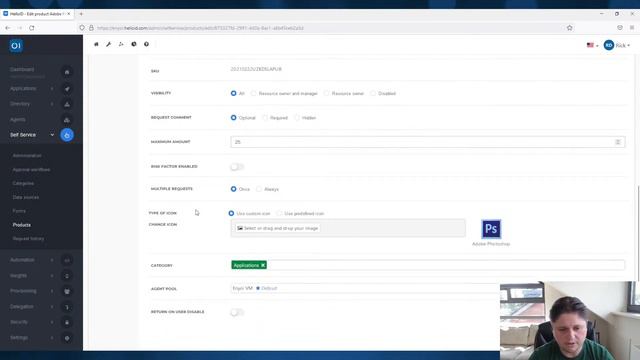Open Data sources under Self Service
The height and width of the screenshot is (360, 640).
(26, 197)
